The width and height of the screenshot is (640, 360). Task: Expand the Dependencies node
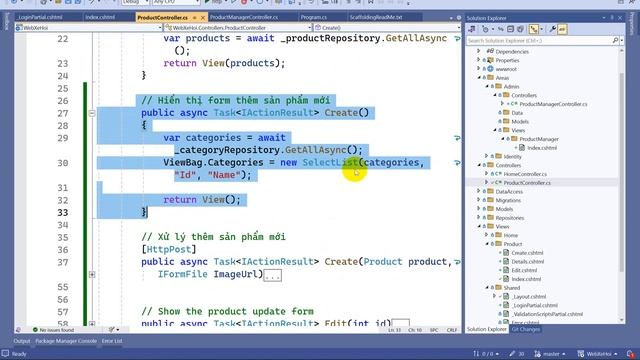479,51
